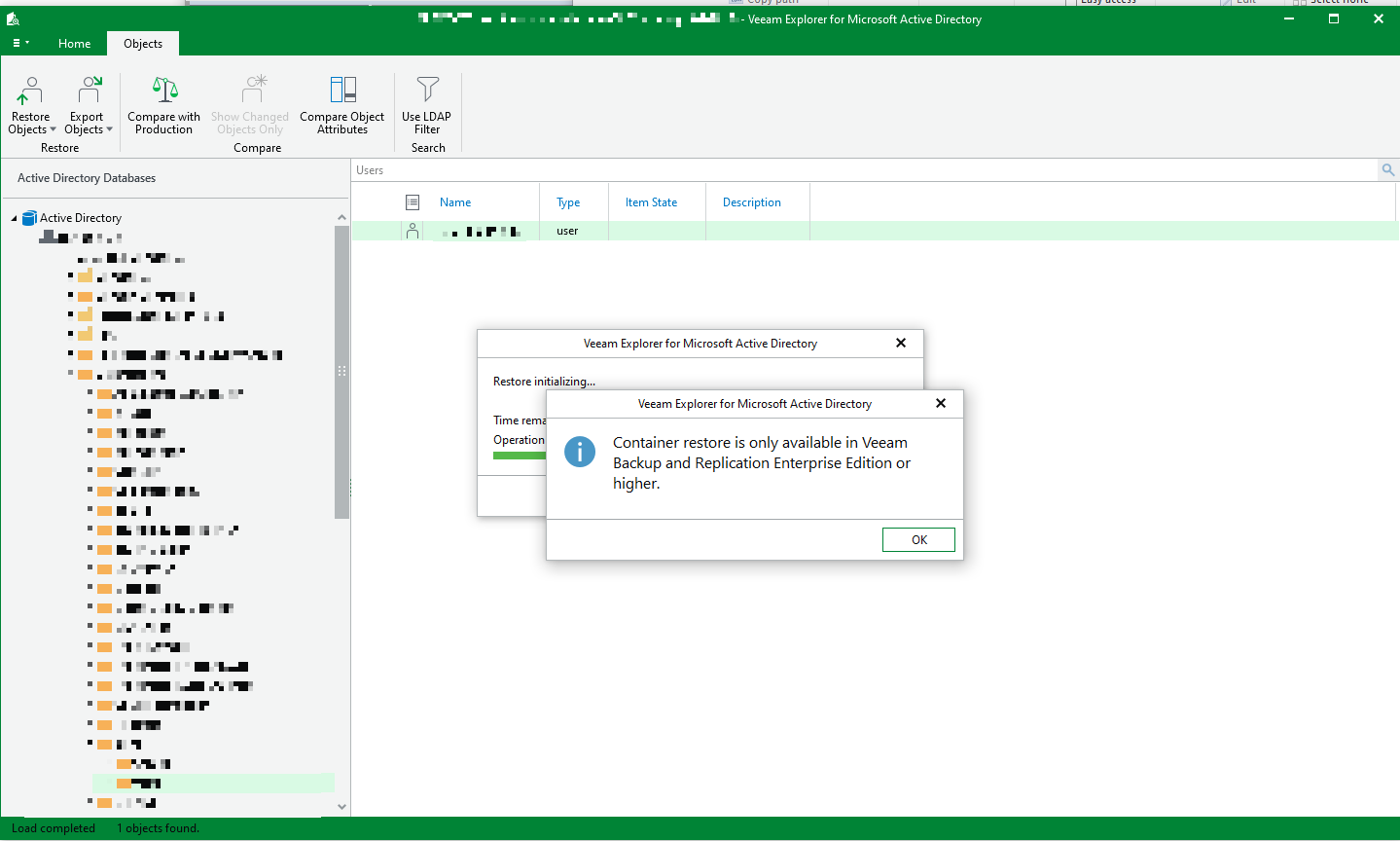1400x841 pixels.
Task: Collapse the Active Directory tree node
Action: (14, 218)
